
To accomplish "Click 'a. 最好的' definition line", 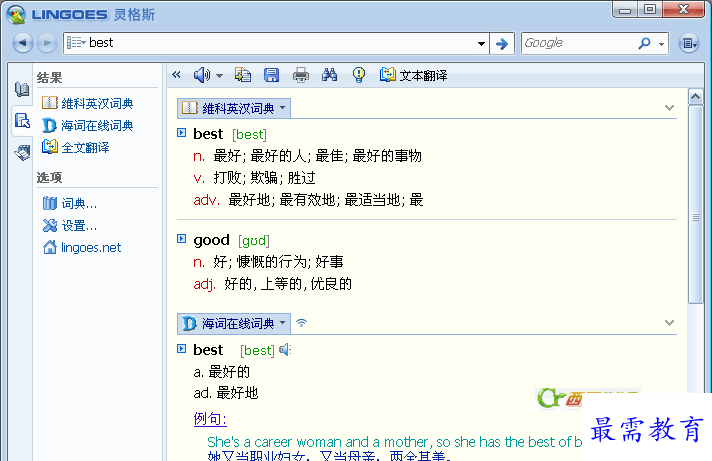I will pos(222,372).
